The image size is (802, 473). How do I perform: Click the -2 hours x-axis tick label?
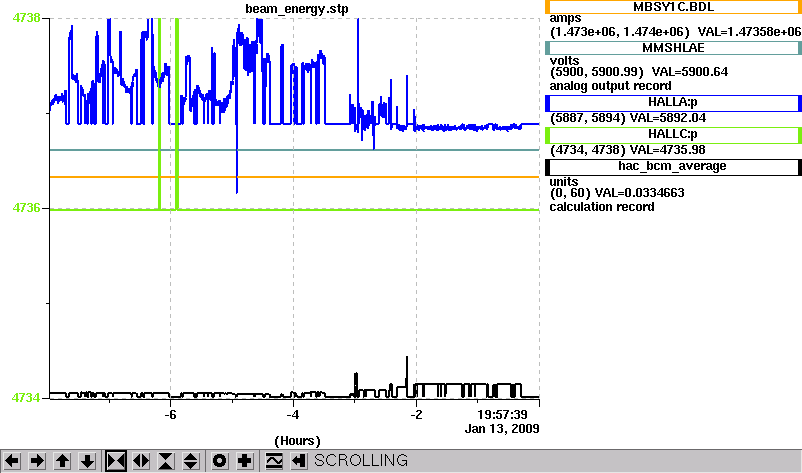pyautogui.click(x=416, y=414)
